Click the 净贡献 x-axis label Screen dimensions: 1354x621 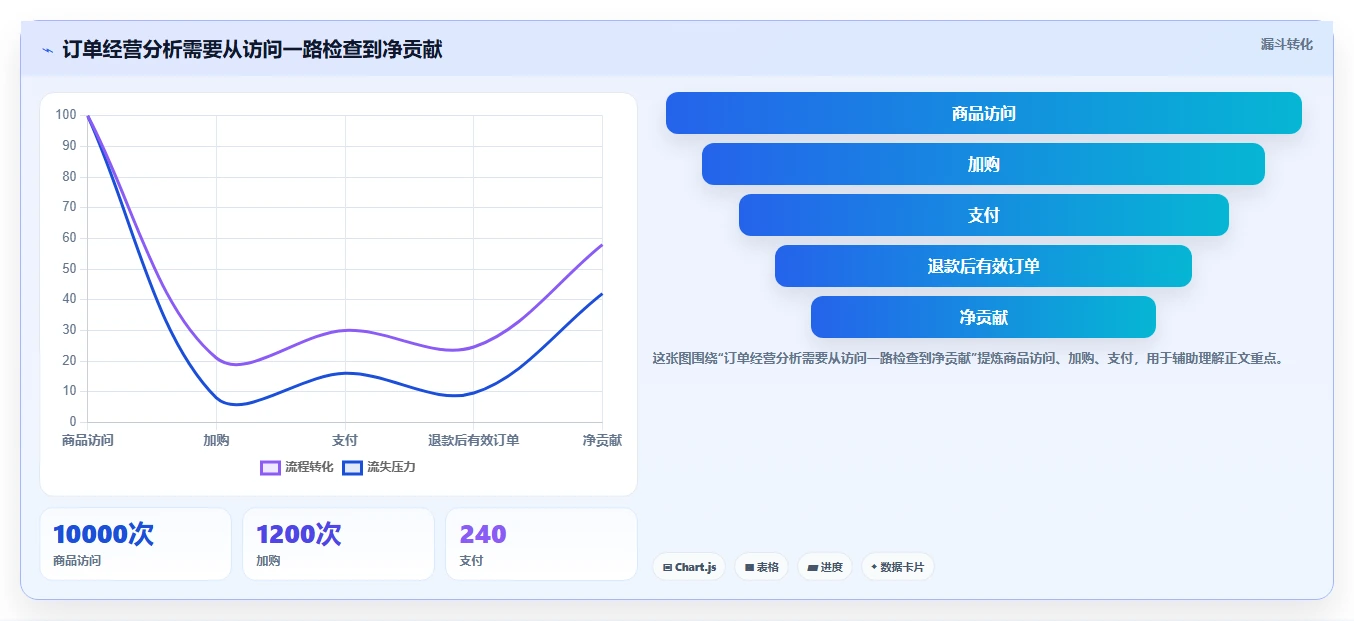tap(602, 440)
